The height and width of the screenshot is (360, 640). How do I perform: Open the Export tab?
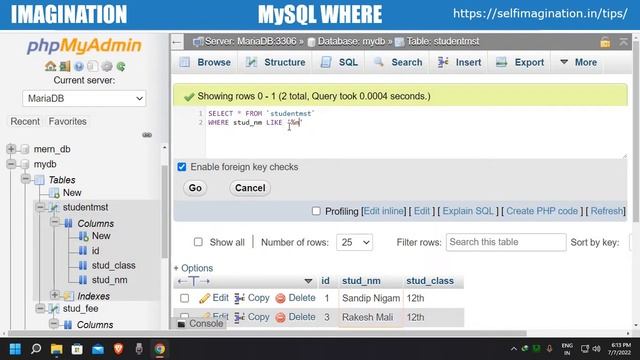coord(520,62)
